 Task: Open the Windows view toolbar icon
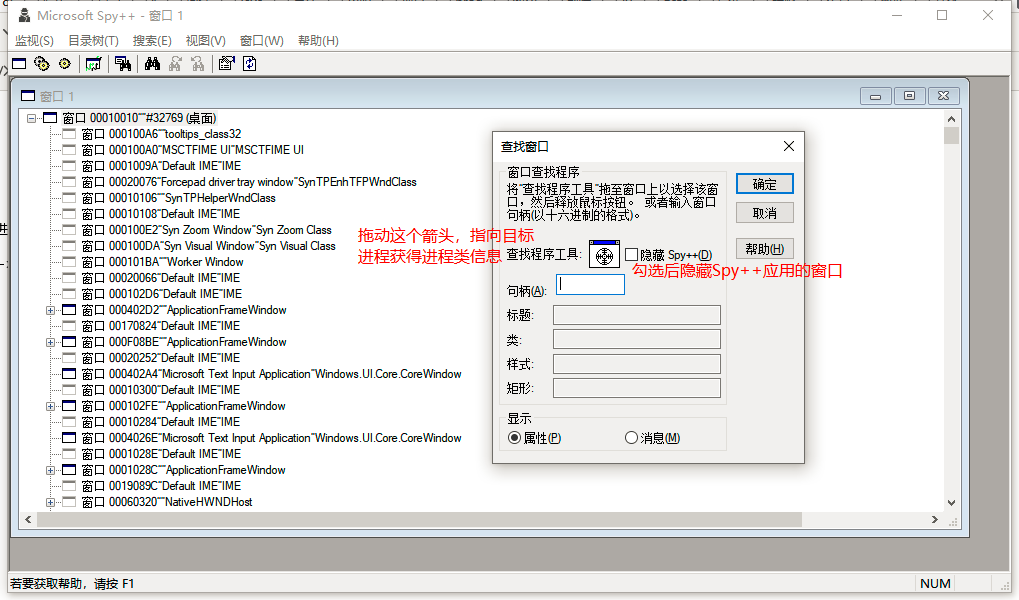tap(19, 64)
